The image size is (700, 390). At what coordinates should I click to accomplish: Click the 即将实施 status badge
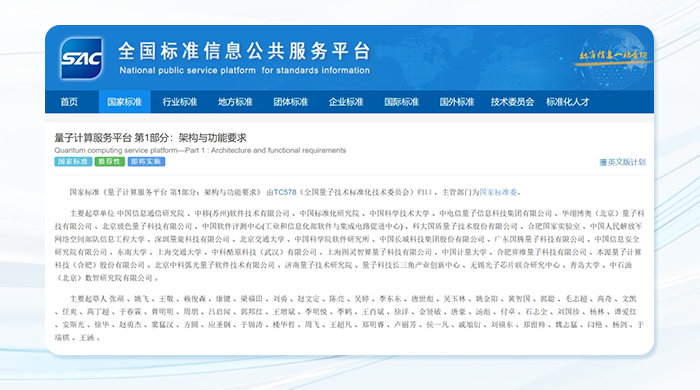[146, 162]
